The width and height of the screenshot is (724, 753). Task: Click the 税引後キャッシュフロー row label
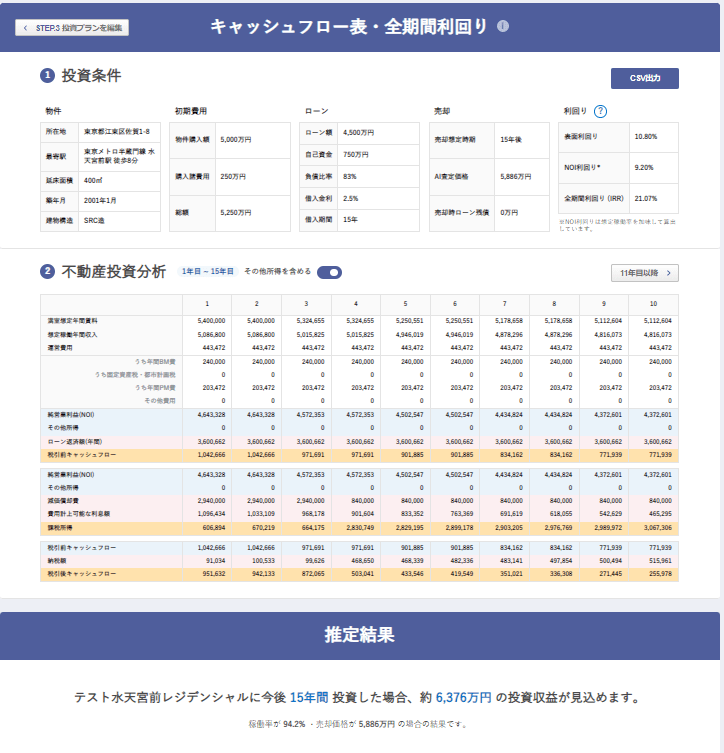[x=81, y=574]
